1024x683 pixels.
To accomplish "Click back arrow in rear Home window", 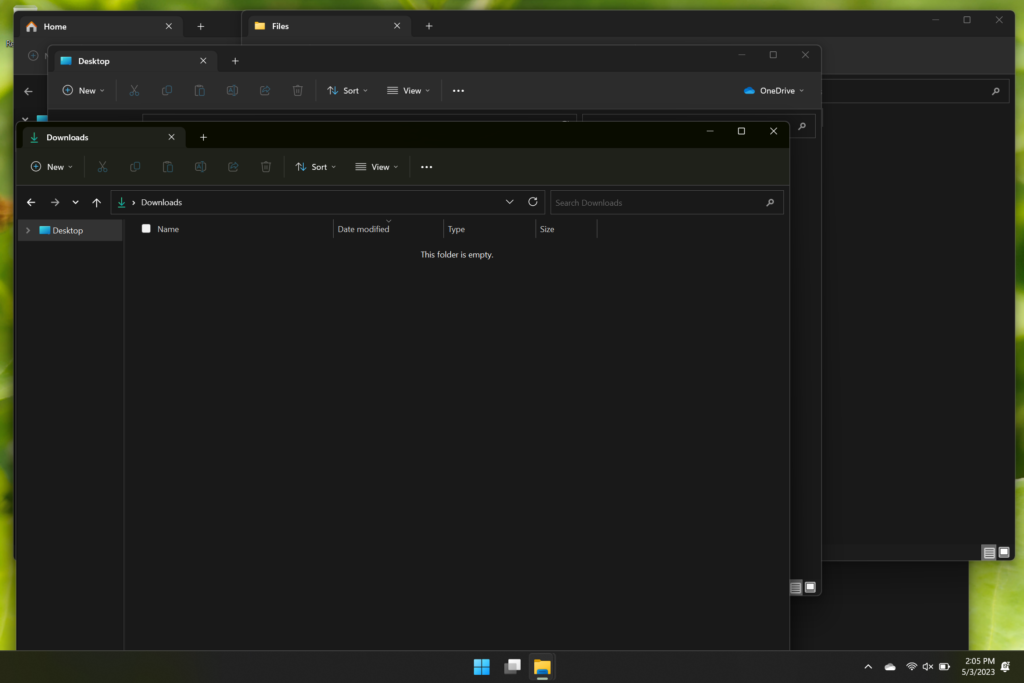I will (28, 91).
